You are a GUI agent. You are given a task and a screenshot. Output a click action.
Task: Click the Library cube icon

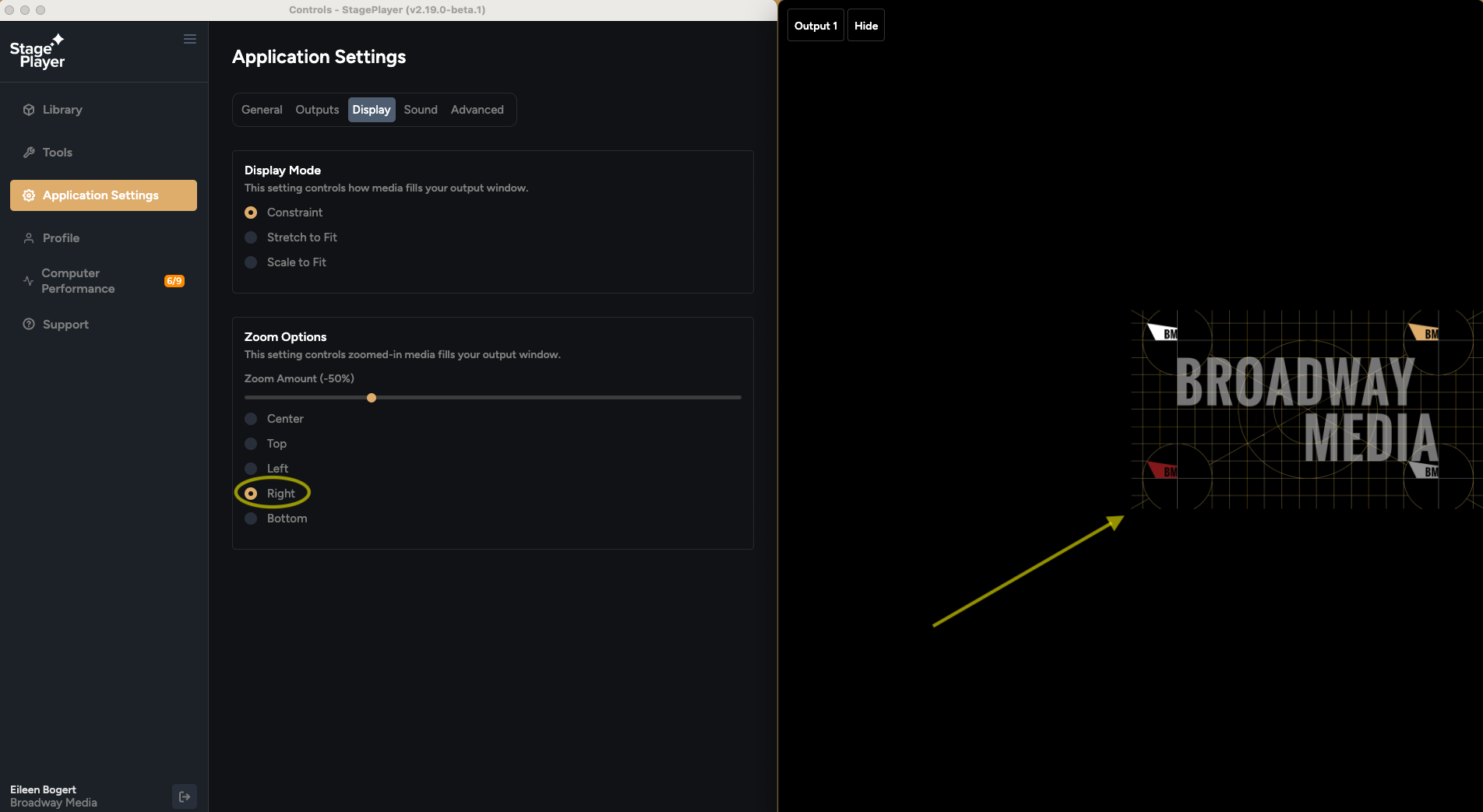29,110
